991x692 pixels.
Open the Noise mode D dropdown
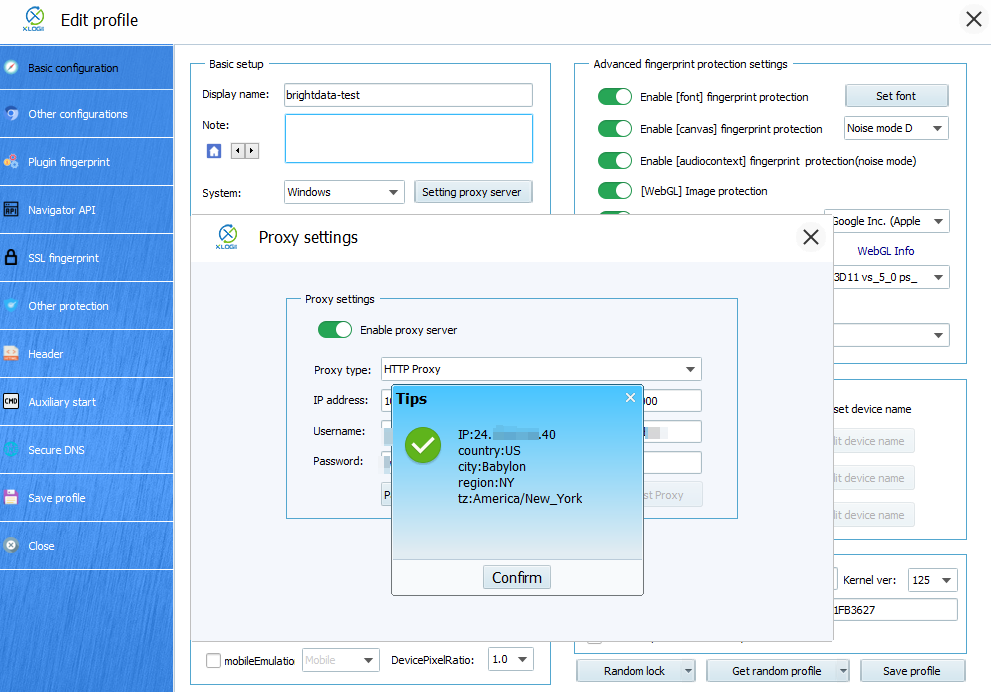pos(897,128)
